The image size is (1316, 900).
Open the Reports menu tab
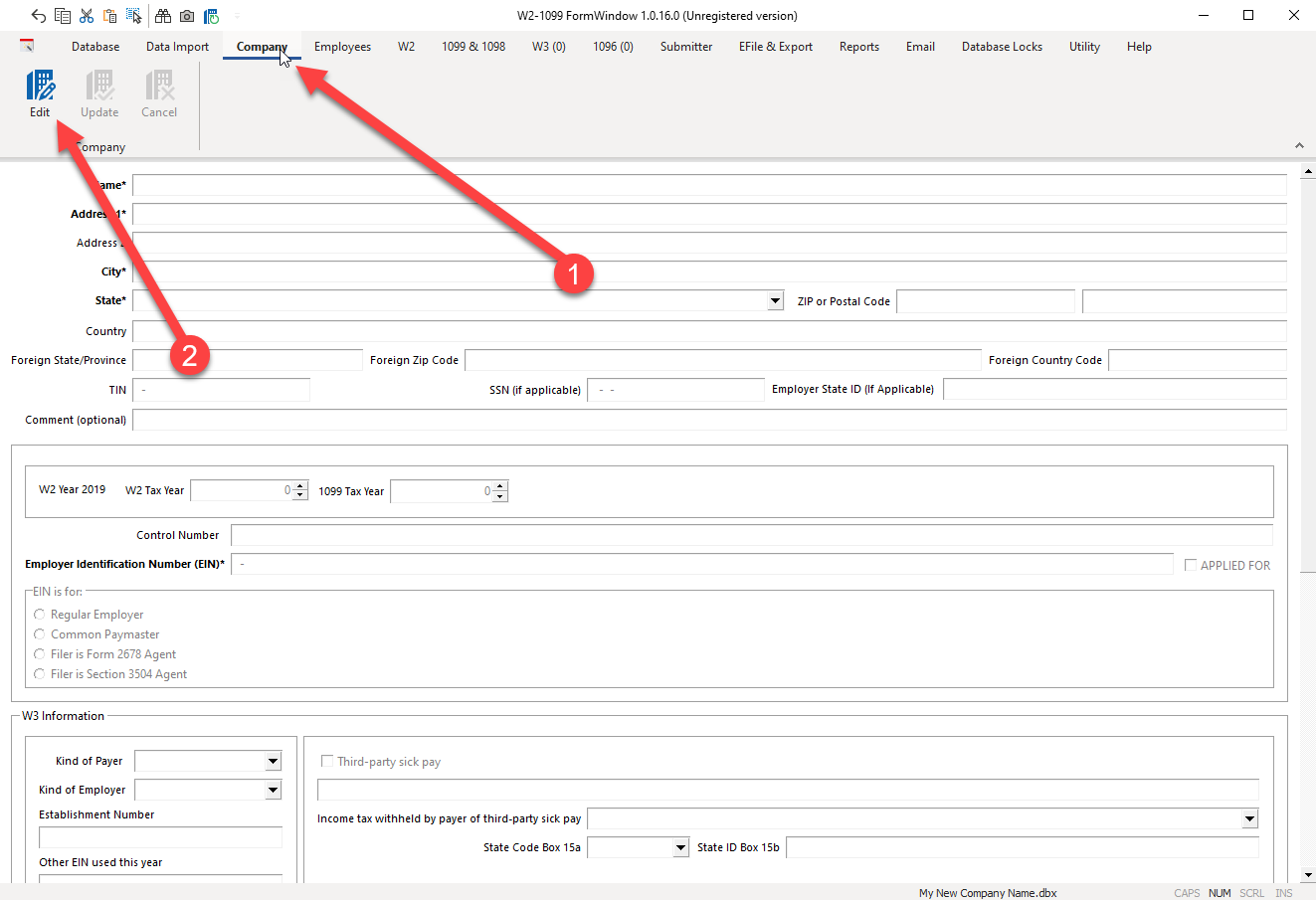pos(858,47)
